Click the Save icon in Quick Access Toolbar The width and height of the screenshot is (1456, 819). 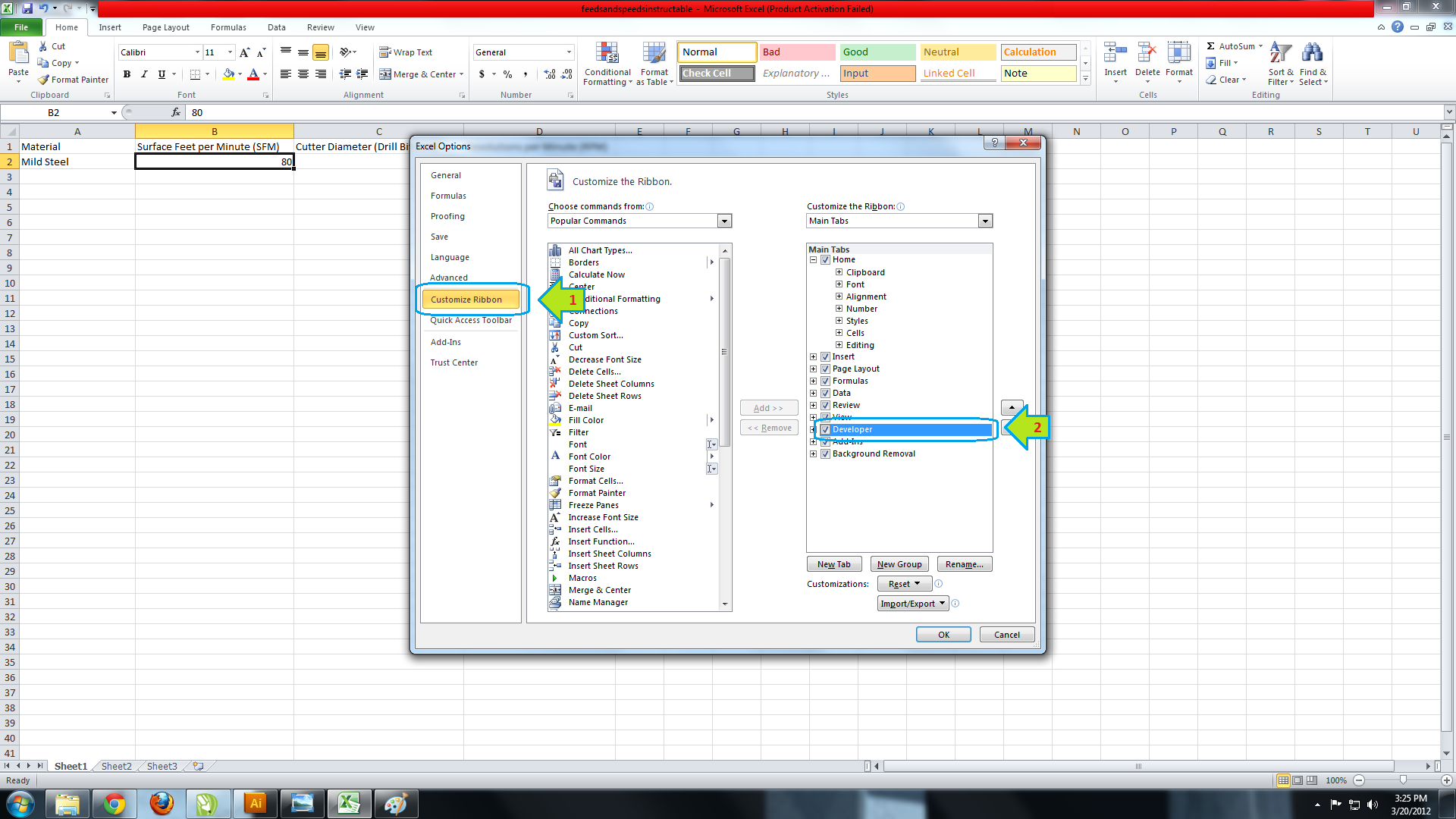[27, 8]
